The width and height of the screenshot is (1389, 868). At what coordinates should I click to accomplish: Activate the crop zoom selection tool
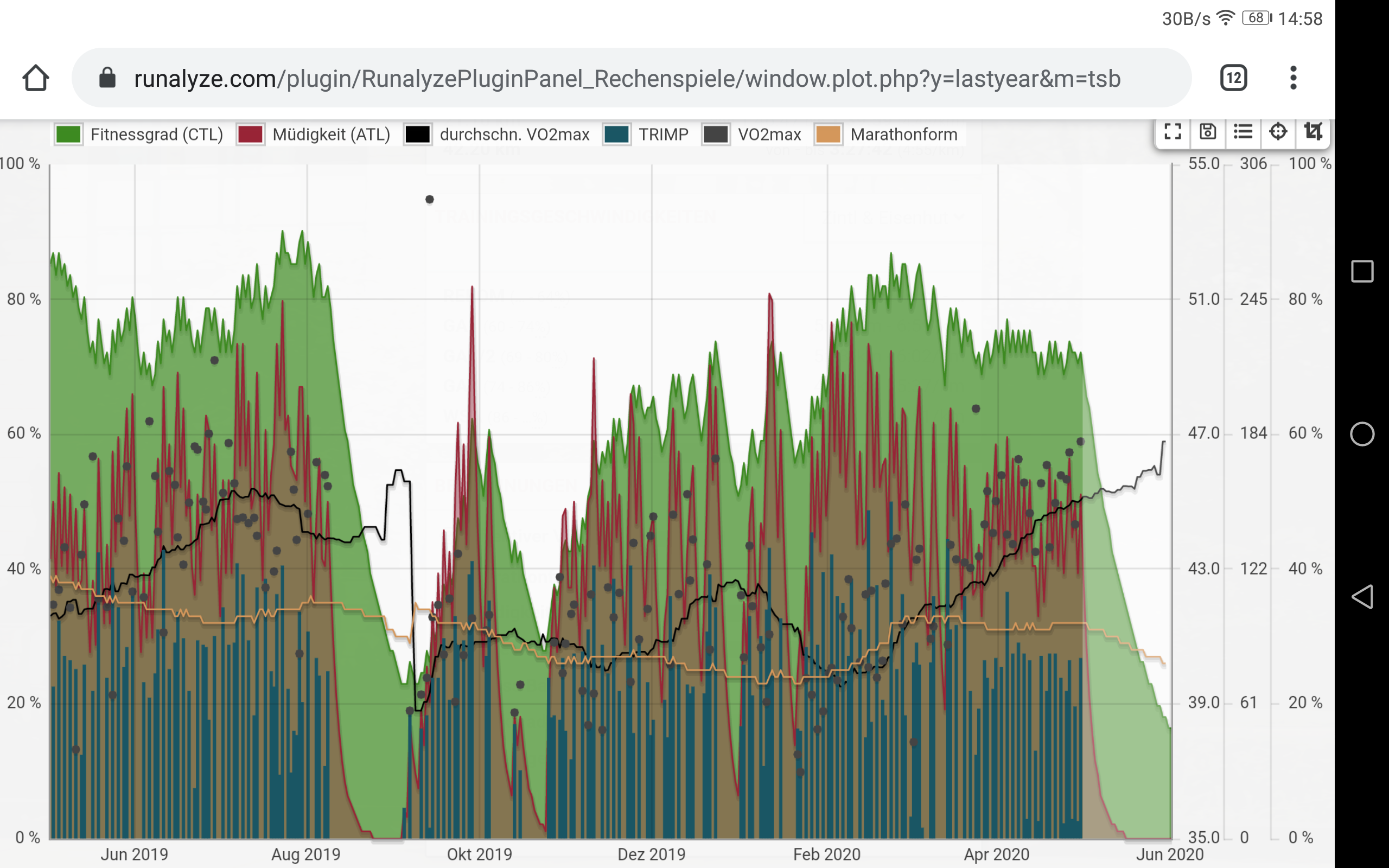tap(1312, 132)
